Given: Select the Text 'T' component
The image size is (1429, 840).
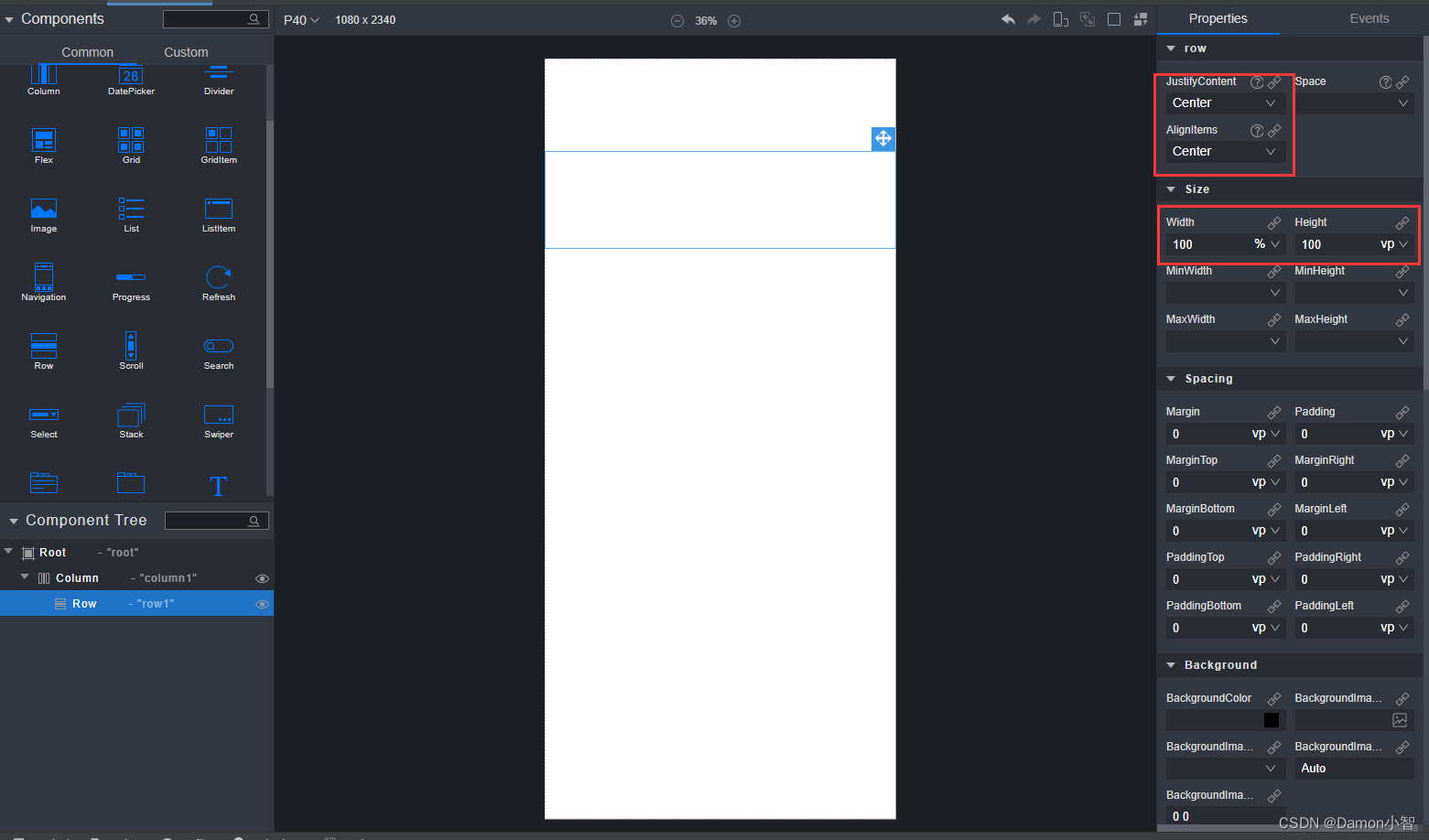Looking at the screenshot, I should click(218, 485).
